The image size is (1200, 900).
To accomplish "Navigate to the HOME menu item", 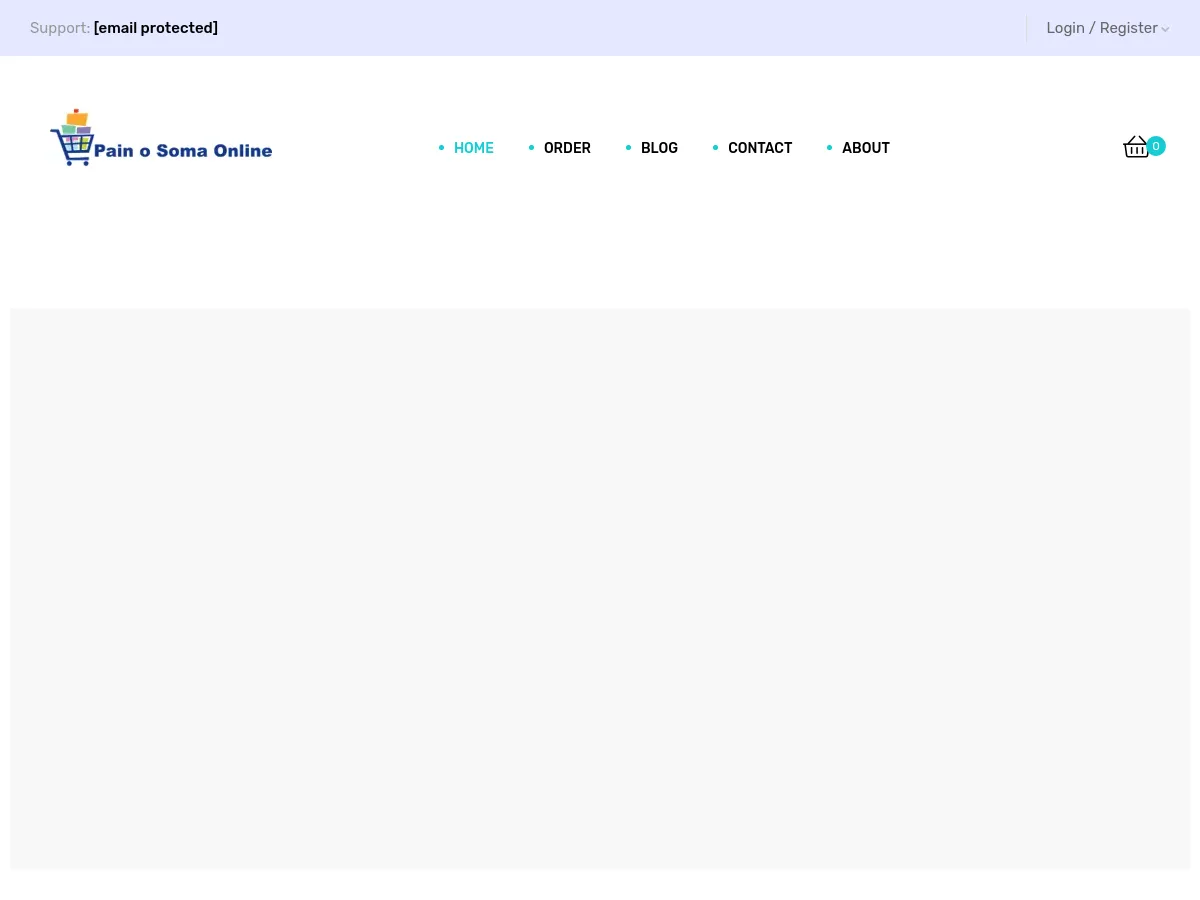I will pos(474,147).
